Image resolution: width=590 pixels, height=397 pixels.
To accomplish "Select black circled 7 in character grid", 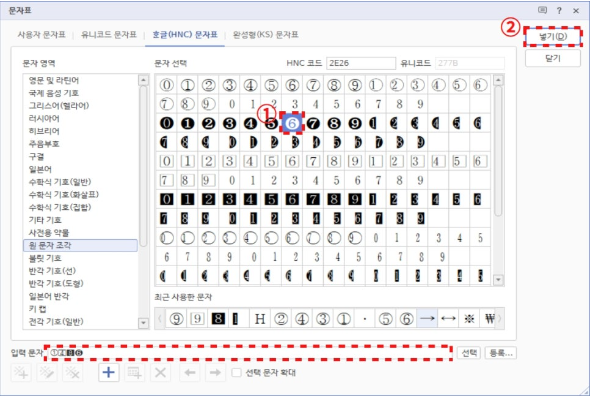I will click(x=313, y=123).
